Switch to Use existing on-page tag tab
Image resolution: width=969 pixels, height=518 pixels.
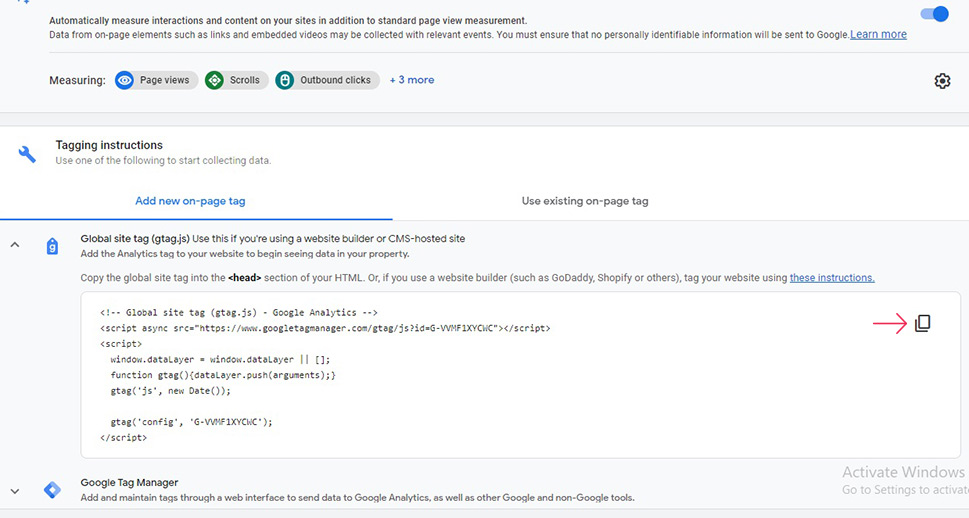pyautogui.click(x=585, y=201)
